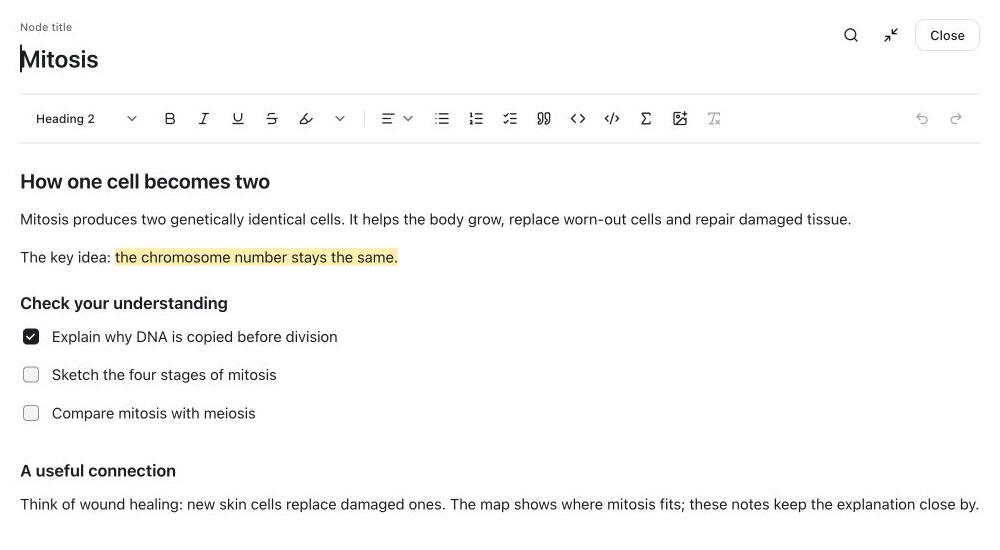The width and height of the screenshot is (1000, 550).
Task: Click the Close button
Action: click(947, 35)
